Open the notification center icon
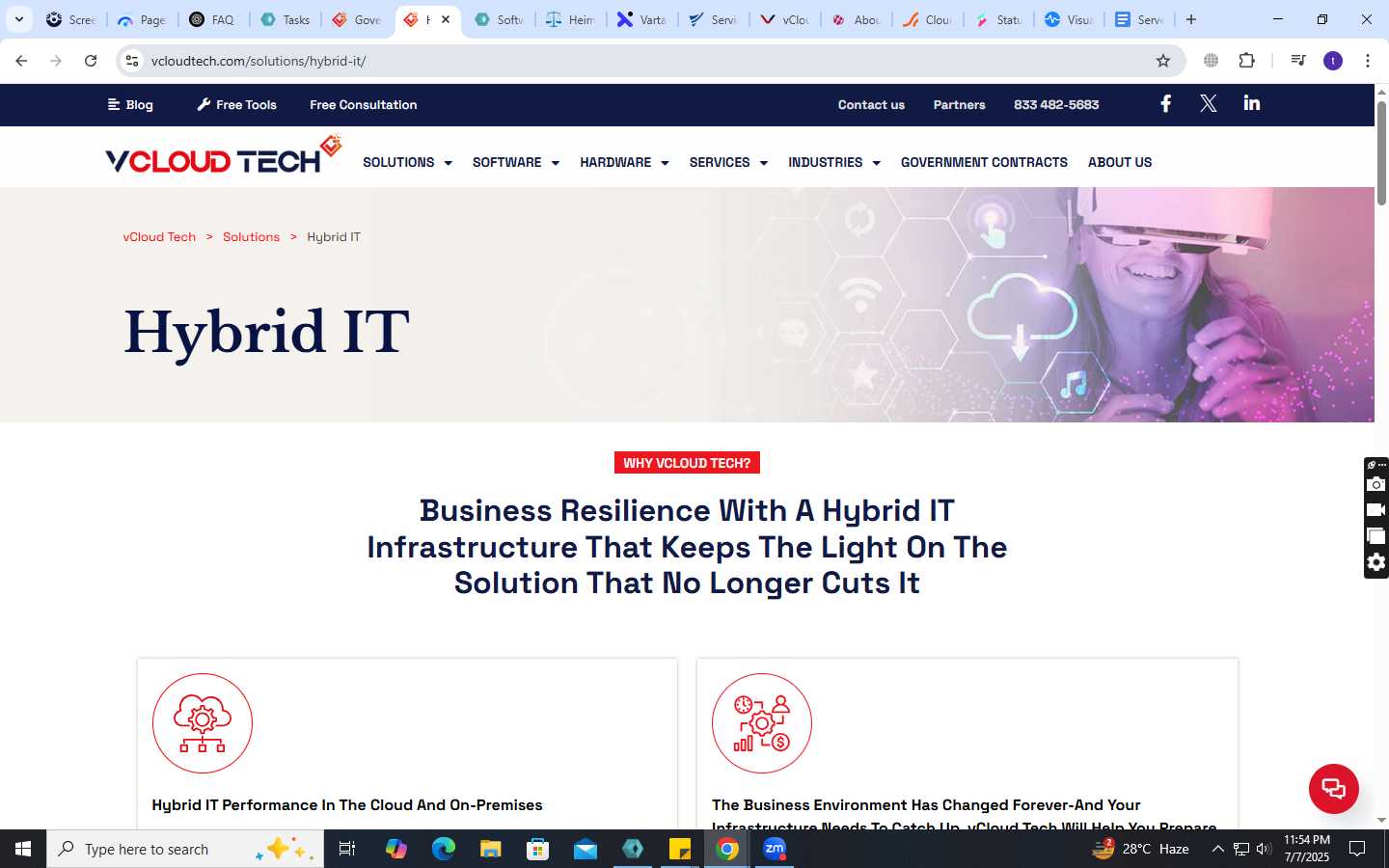 tap(1357, 849)
